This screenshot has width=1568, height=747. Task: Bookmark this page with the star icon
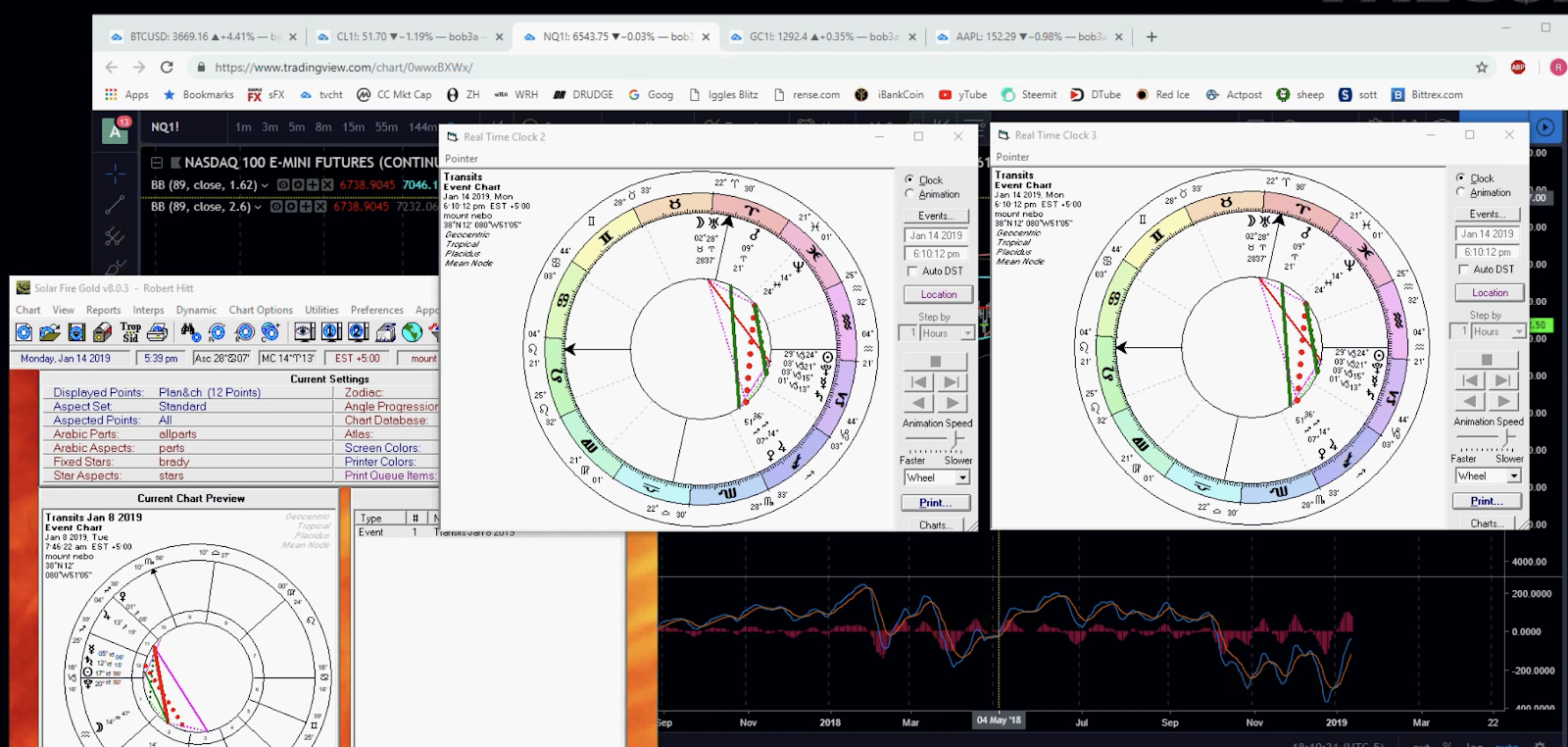click(1482, 67)
